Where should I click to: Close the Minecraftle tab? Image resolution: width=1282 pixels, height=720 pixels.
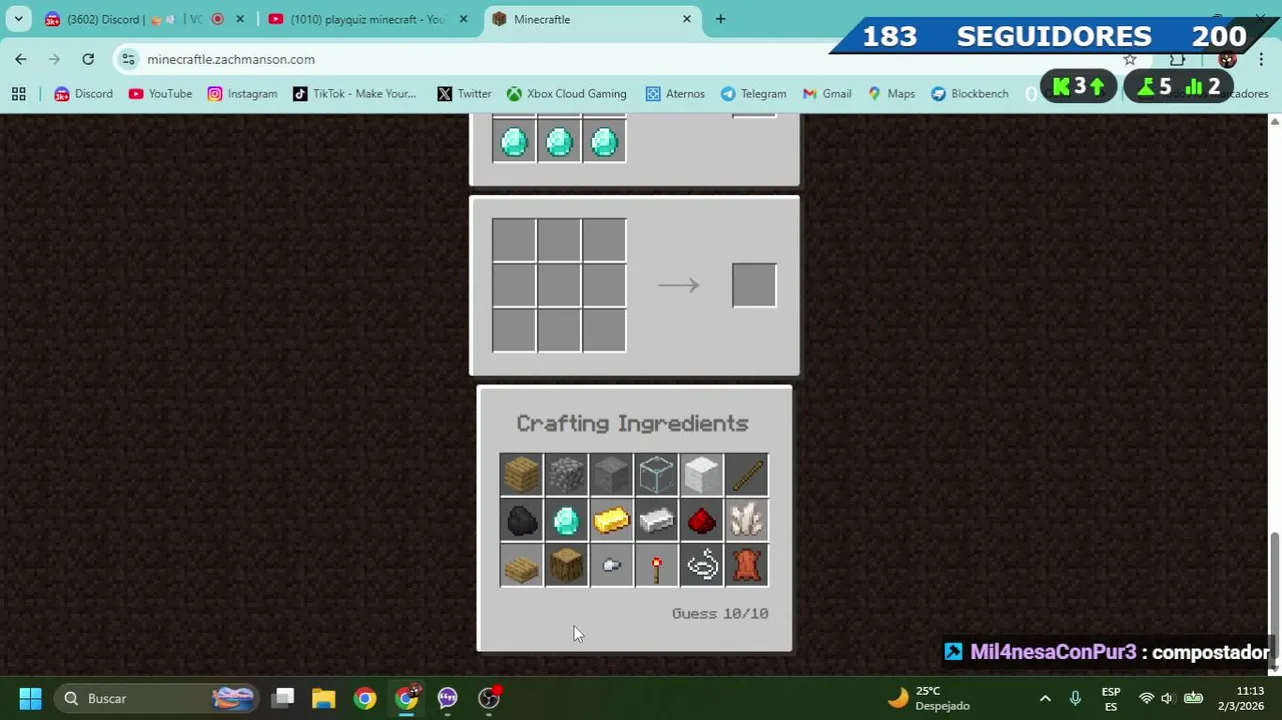coord(687,19)
